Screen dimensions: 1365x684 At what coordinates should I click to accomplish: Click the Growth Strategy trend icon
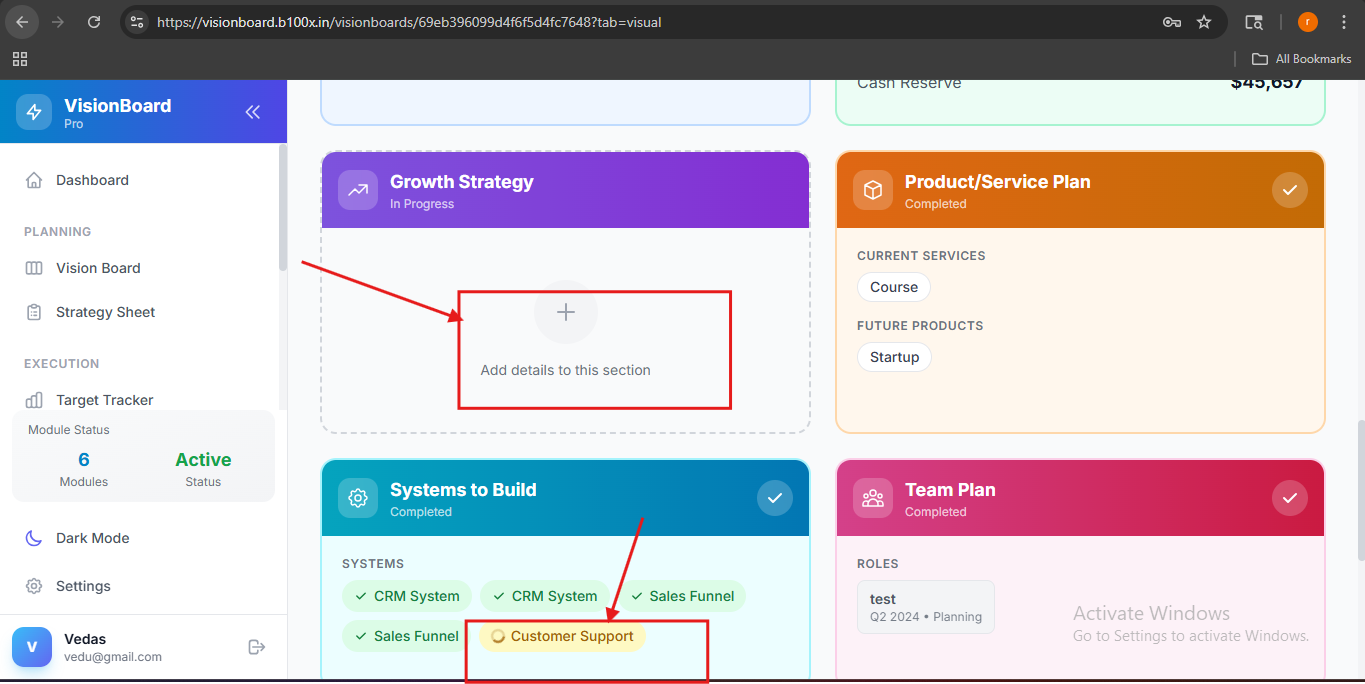(358, 190)
